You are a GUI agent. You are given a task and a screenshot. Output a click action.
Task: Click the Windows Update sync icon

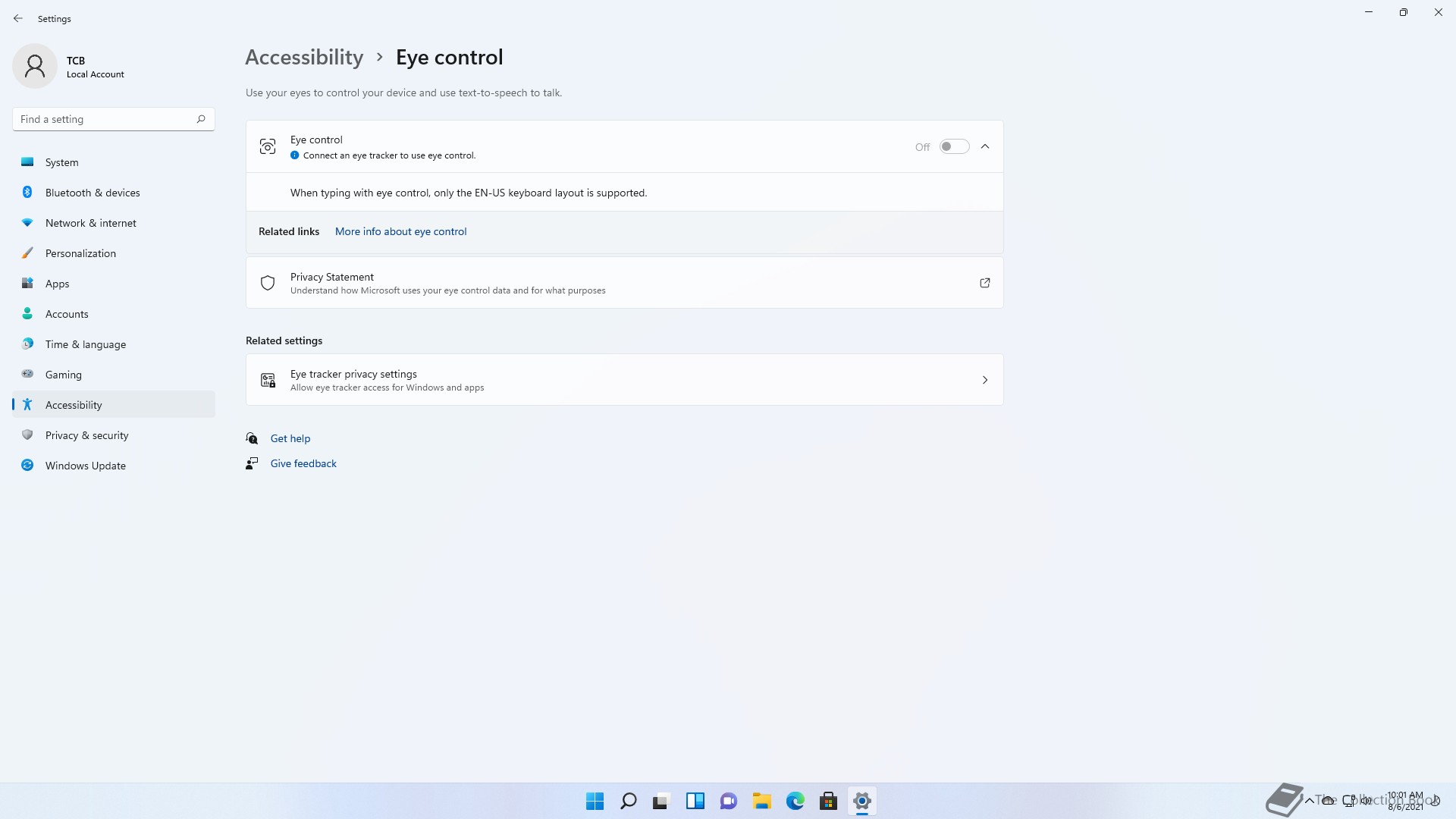pyautogui.click(x=27, y=466)
